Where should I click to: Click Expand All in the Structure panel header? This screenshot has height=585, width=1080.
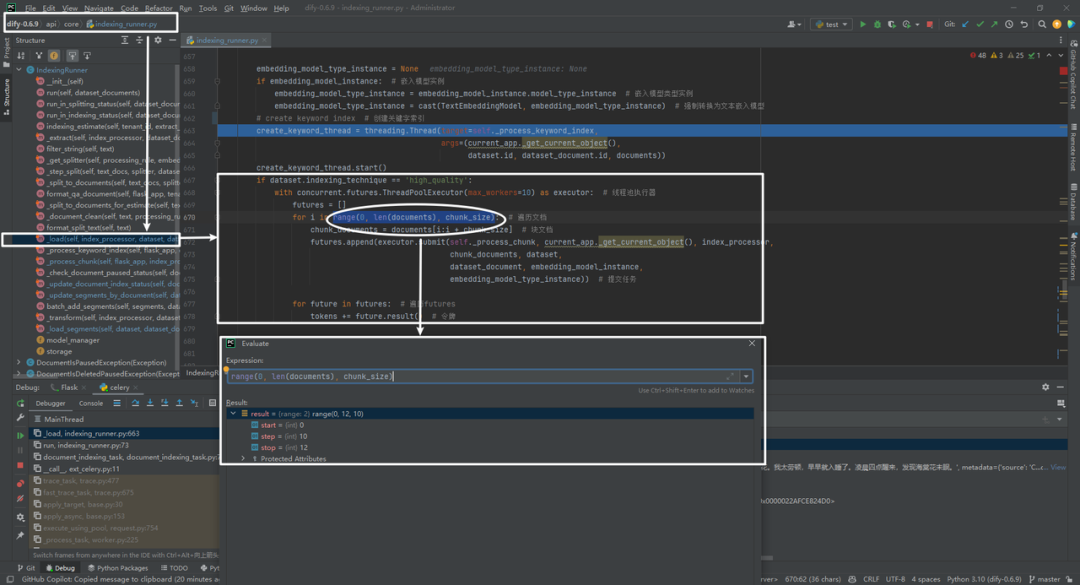click(x=125, y=40)
